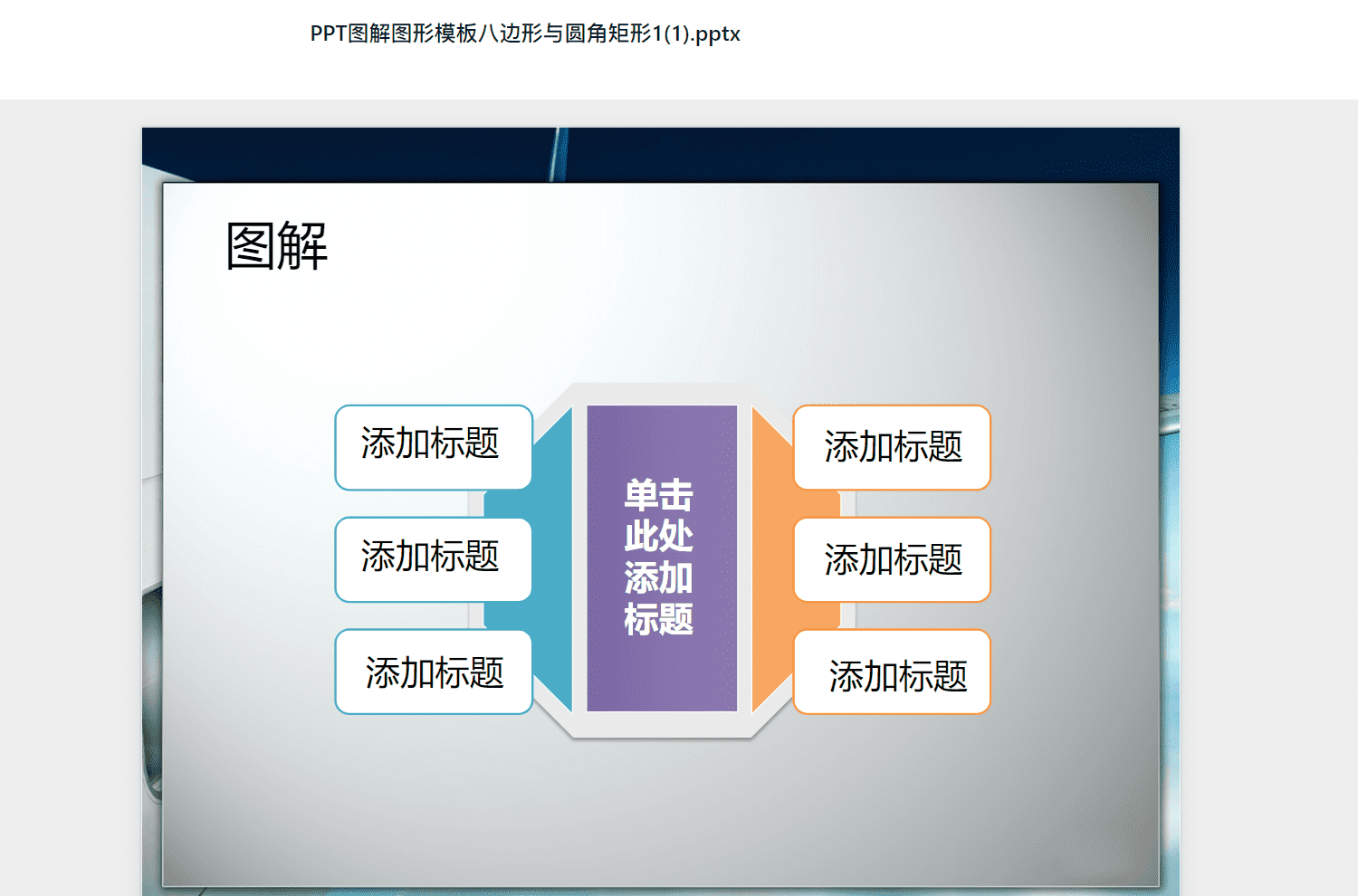Click the middle orange-bordered 添加标题 box
This screenshot has height=896, width=1358.
(892, 559)
